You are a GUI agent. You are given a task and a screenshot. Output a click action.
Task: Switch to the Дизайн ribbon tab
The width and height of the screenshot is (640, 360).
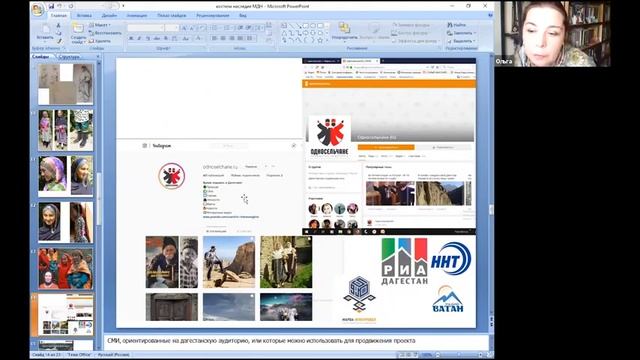(109, 16)
